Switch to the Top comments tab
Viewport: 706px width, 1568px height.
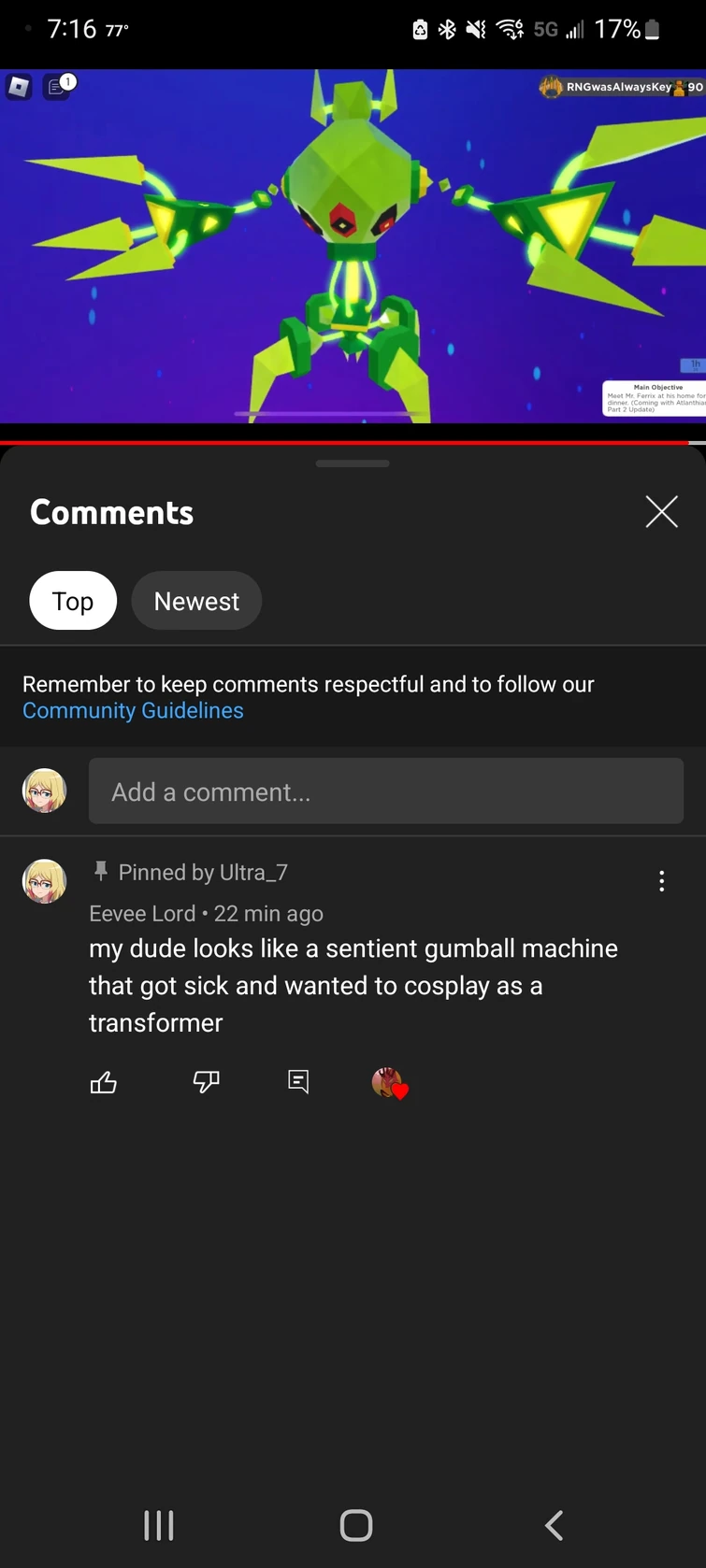pyautogui.click(x=73, y=601)
